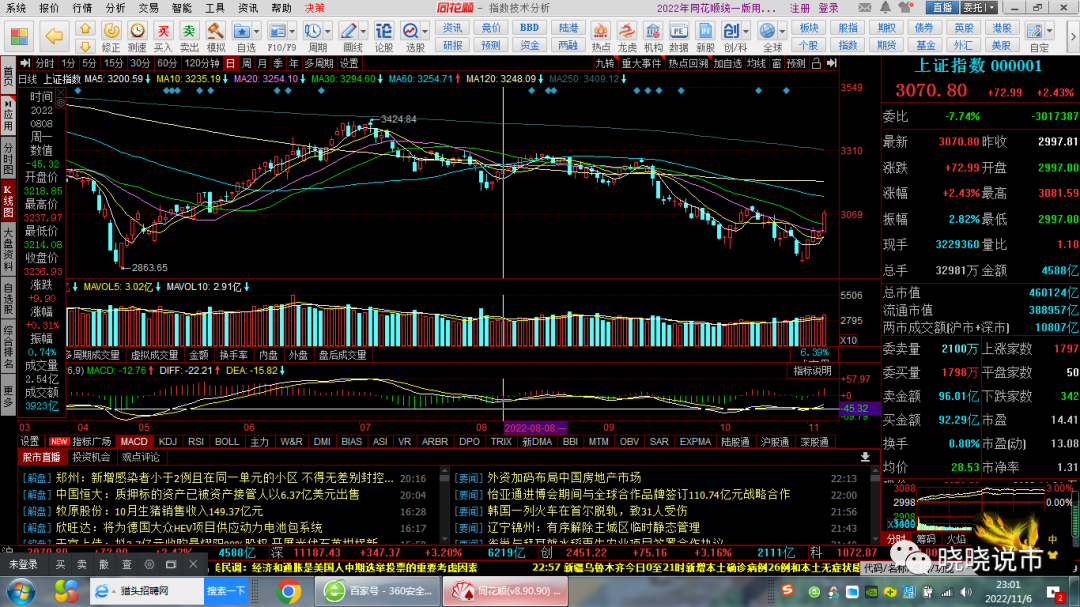Click the BBD button
The width and height of the screenshot is (1080, 607).
(x=529, y=28)
